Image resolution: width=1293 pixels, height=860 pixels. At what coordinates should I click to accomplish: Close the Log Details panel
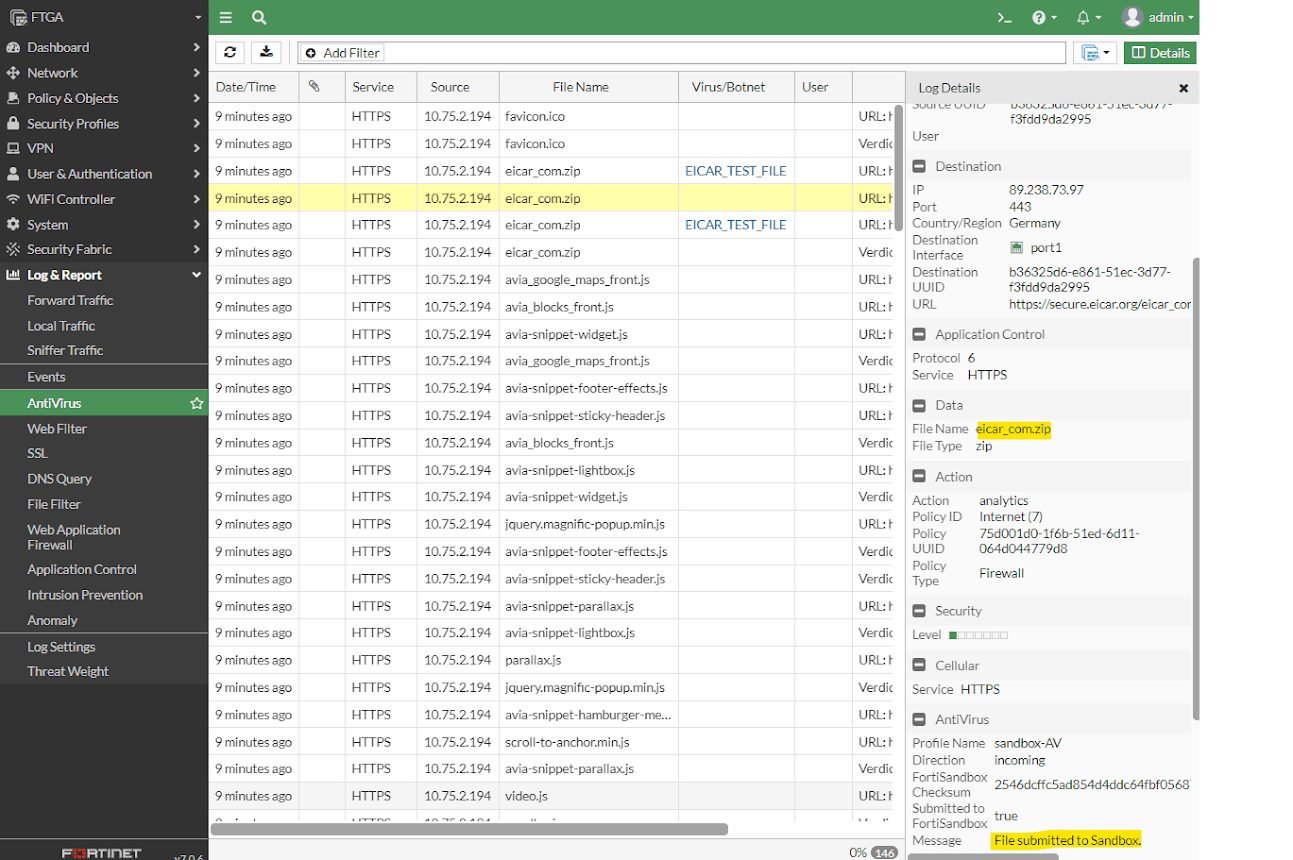click(1183, 88)
